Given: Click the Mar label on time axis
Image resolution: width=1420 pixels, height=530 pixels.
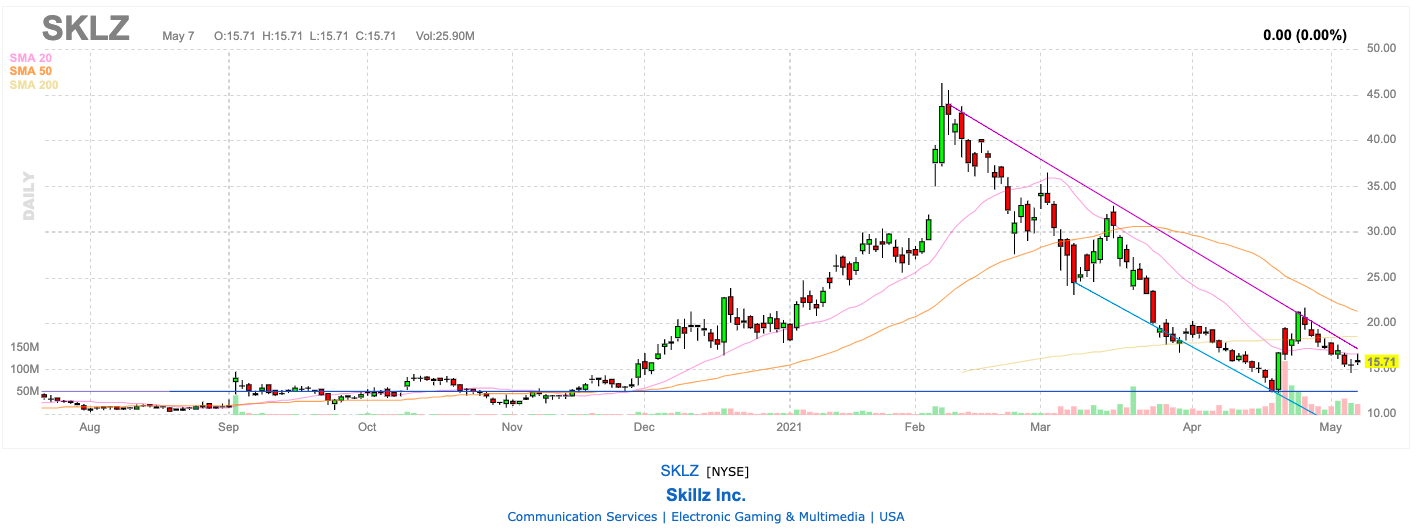Looking at the screenshot, I should (1040, 427).
